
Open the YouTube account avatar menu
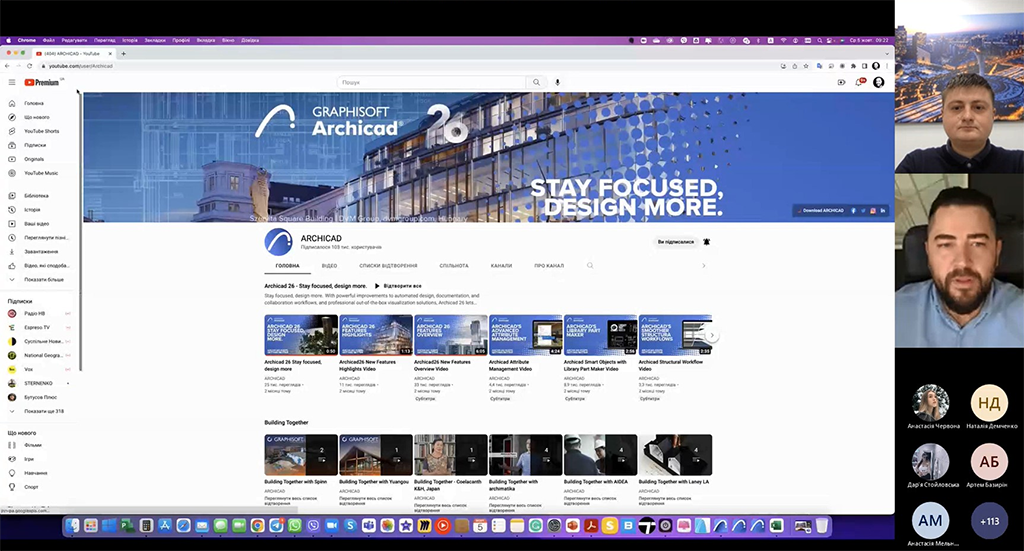878,82
